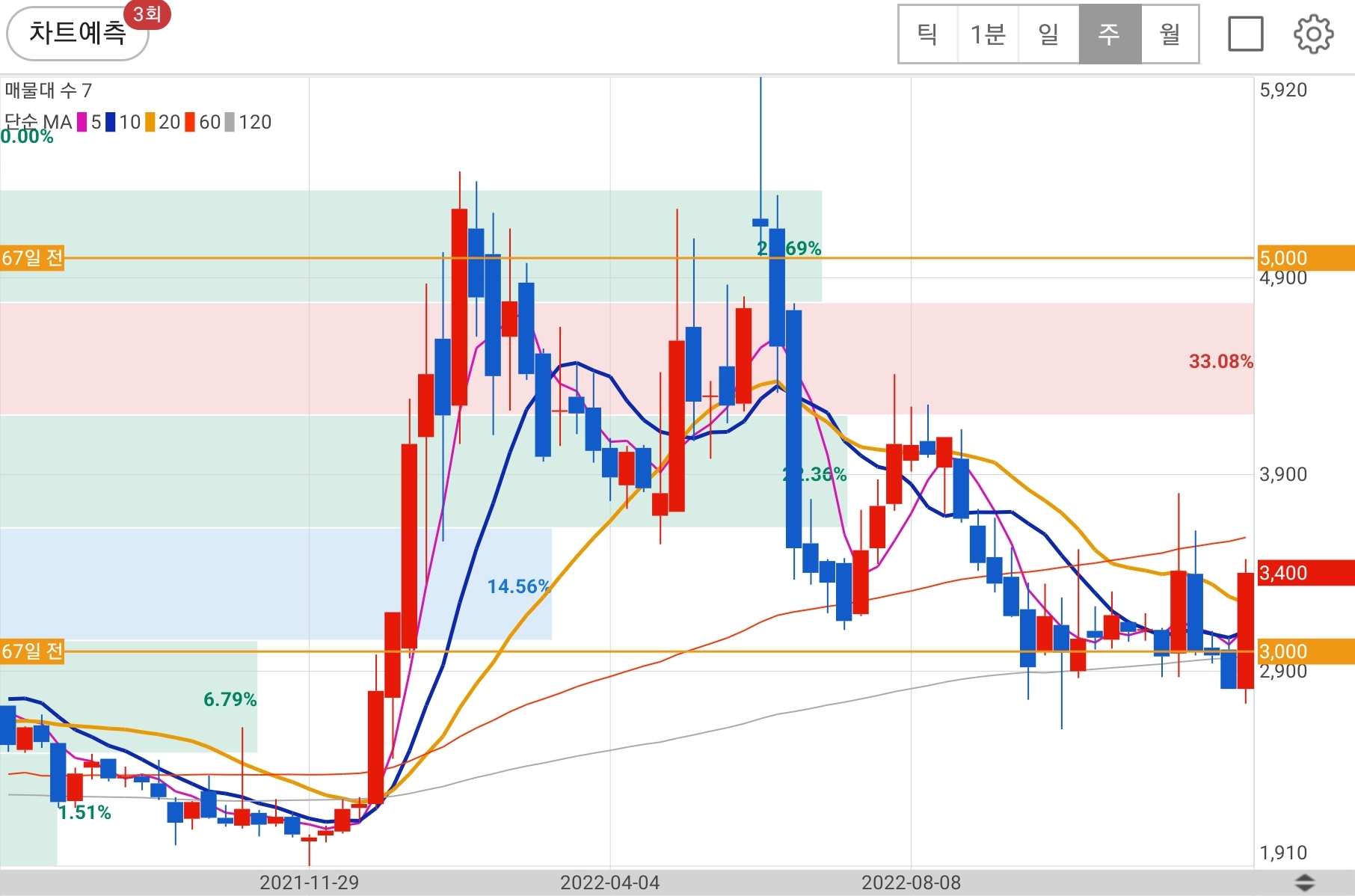The width and height of the screenshot is (1355, 896).
Task: Select the 주 weekly tab
Action: pyautogui.click(x=1110, y=34)
